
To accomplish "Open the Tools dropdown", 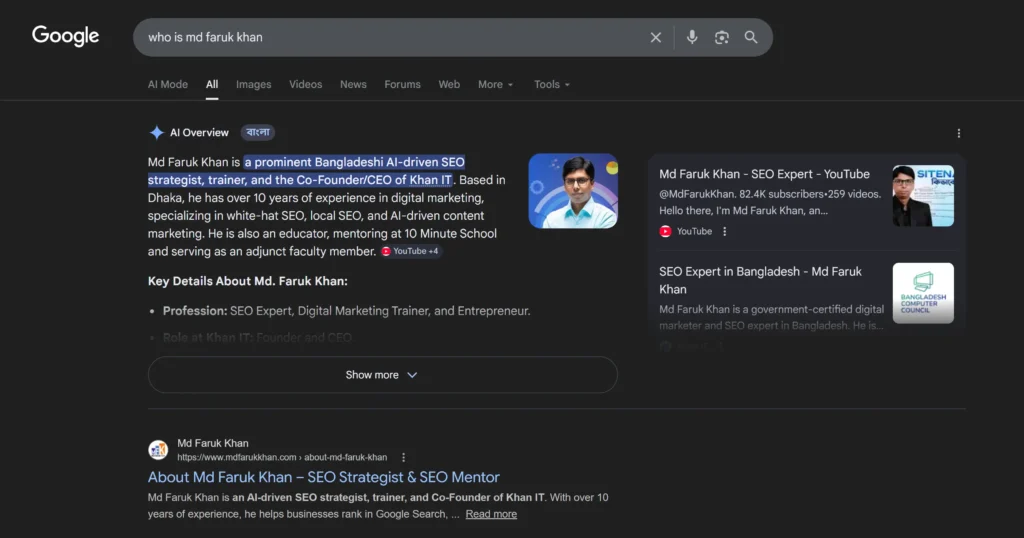I will click(552, 84).
